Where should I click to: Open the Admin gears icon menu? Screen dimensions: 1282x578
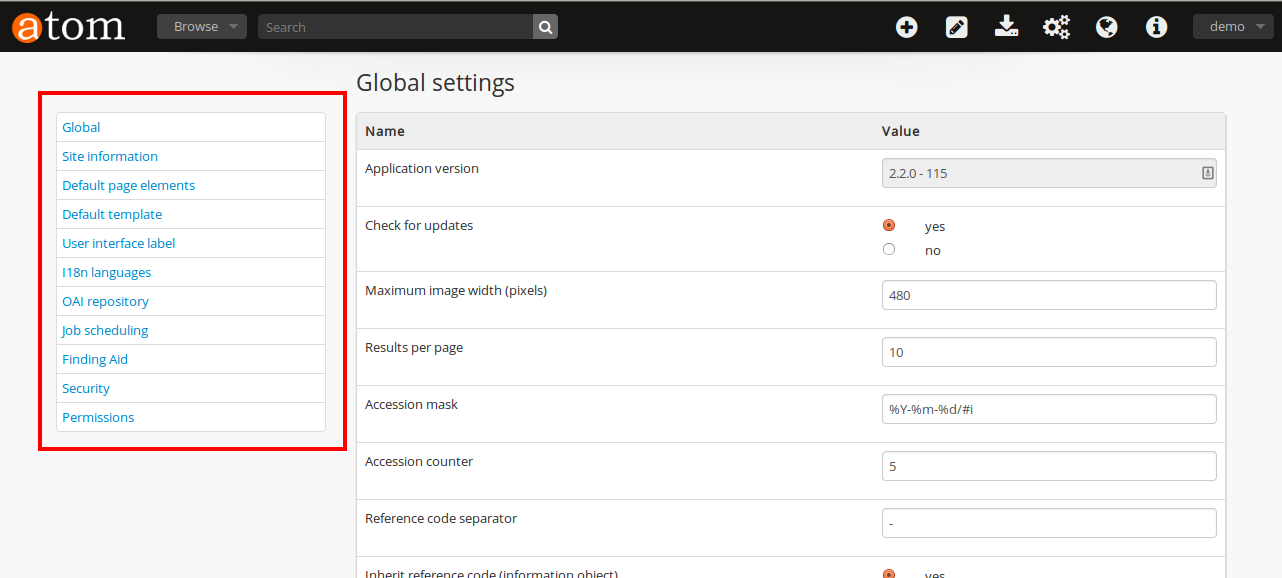1056,27
